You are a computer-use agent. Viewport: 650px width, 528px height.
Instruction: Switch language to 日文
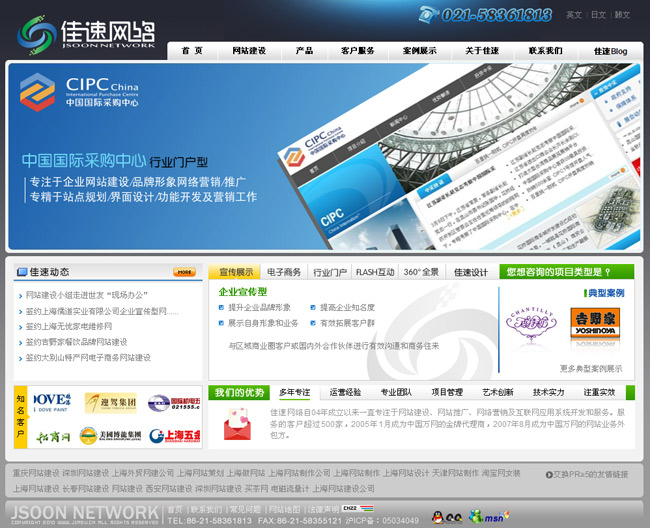click(598, 15)
